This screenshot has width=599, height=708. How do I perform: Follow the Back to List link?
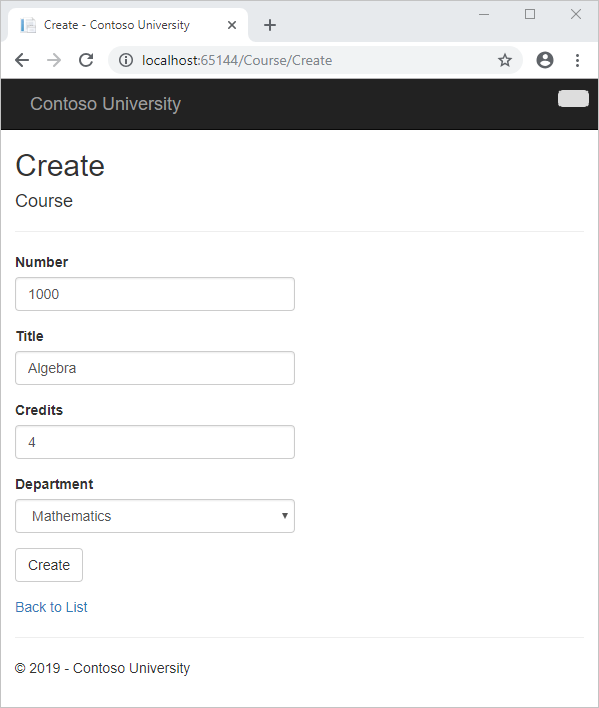pos(51,607)
